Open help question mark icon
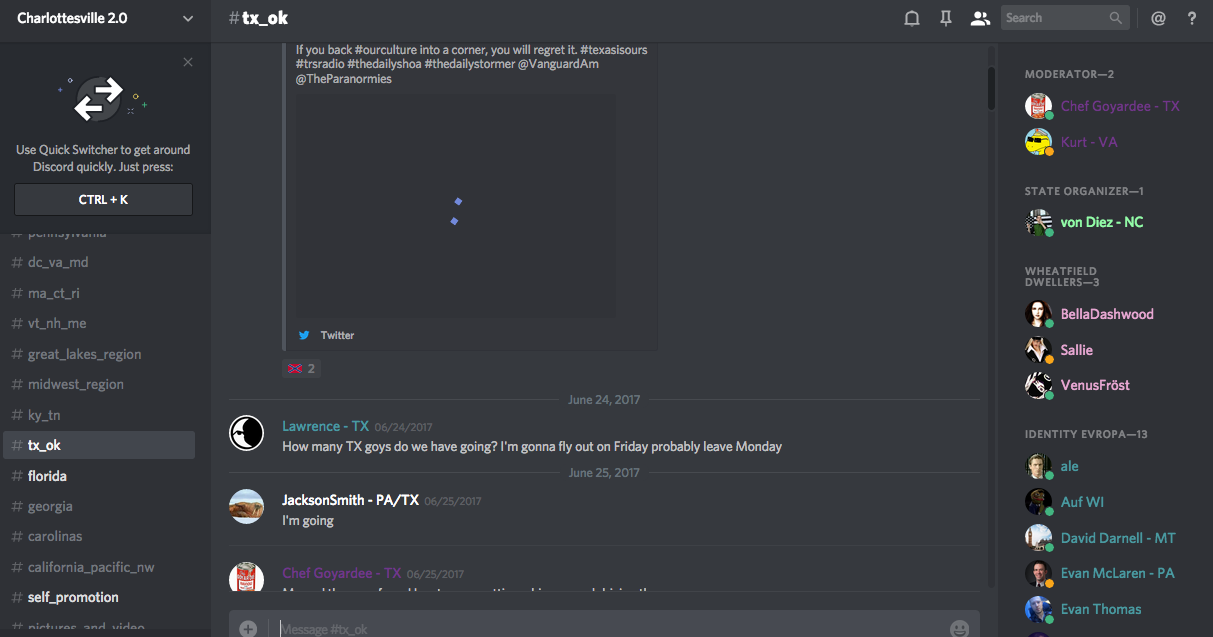 tap(1192, 18)
